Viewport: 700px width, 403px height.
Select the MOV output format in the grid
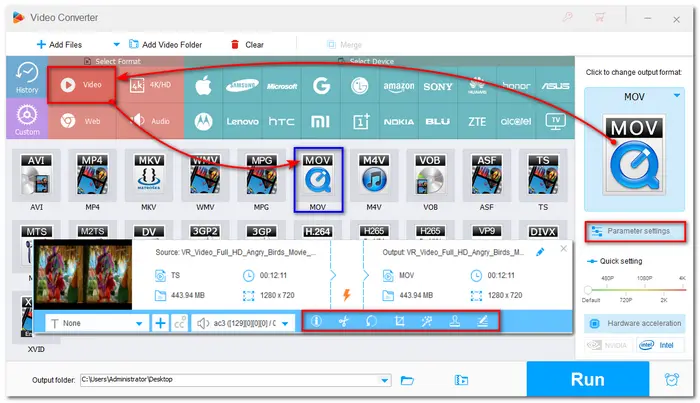tap(318, 181)
